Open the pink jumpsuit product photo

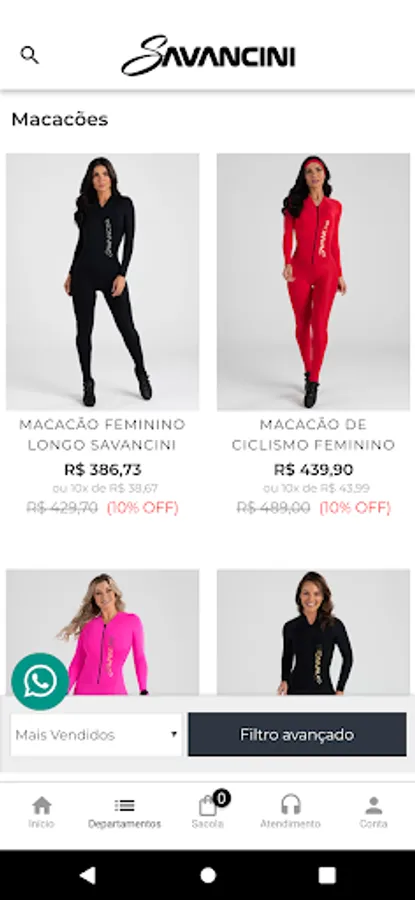pos(103,631)
